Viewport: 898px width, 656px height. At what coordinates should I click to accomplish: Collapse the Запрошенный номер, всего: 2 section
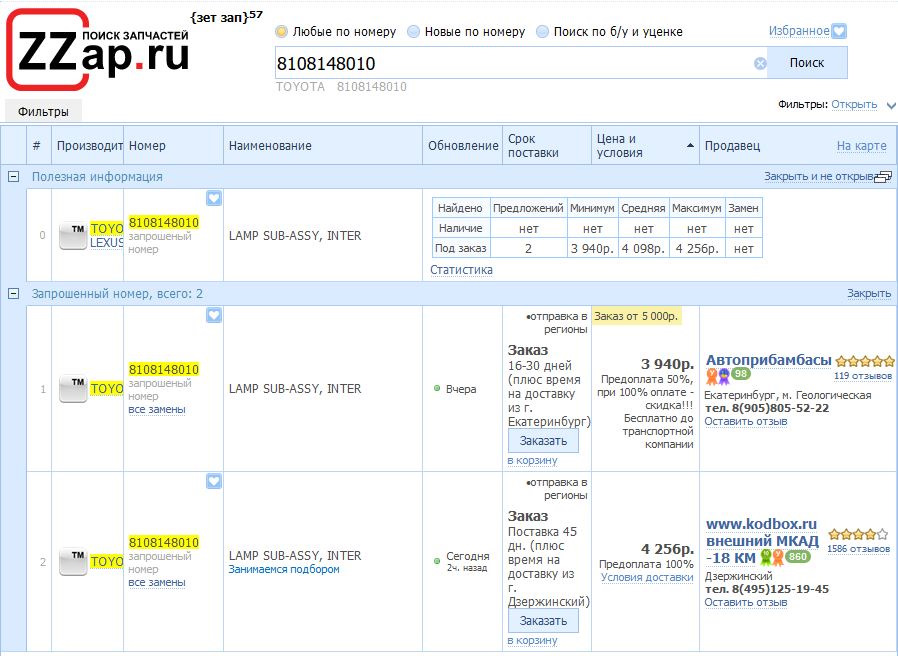click(13, 294)
